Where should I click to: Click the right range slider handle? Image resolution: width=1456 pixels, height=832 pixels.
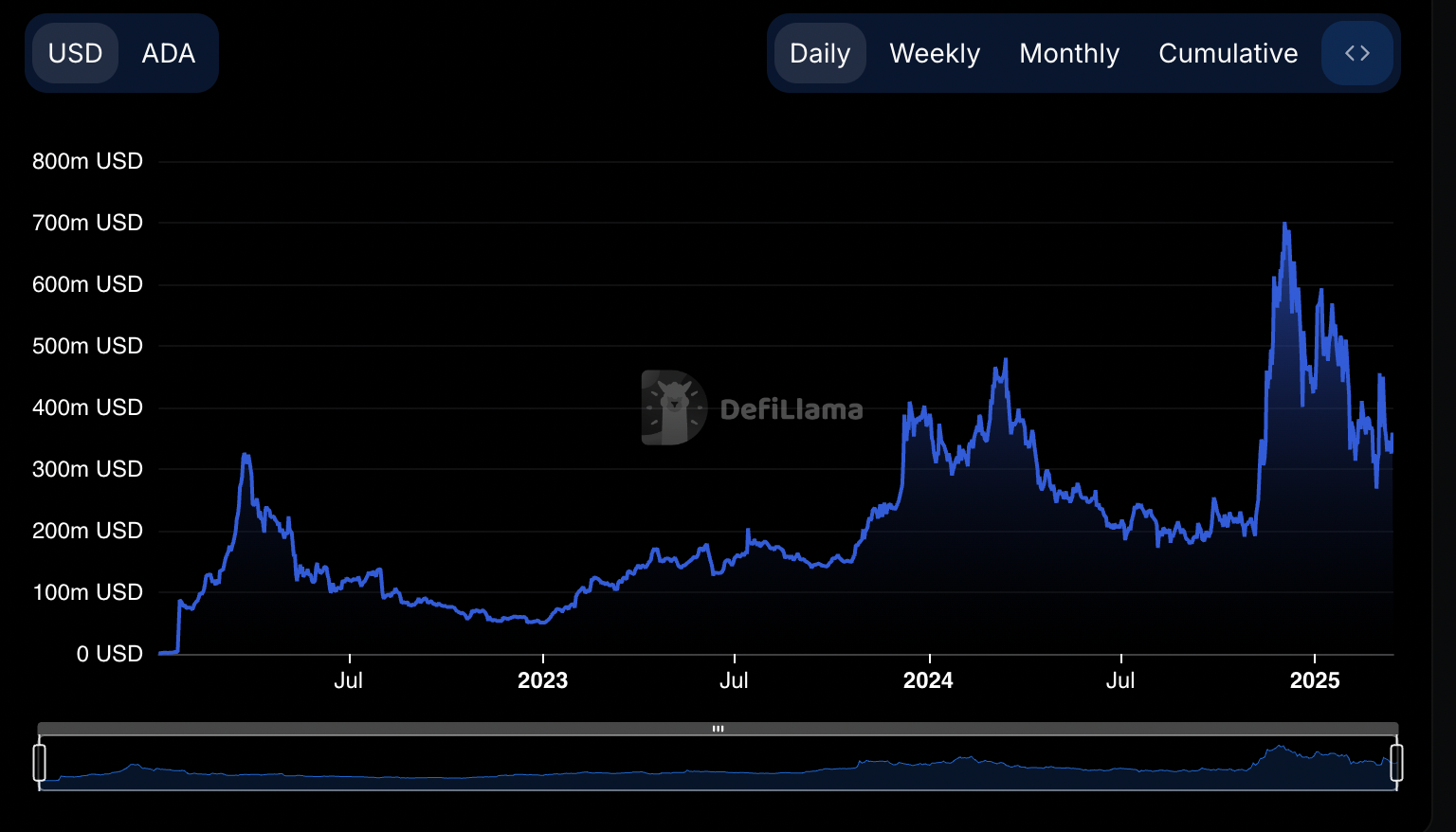click(1396, 763)
